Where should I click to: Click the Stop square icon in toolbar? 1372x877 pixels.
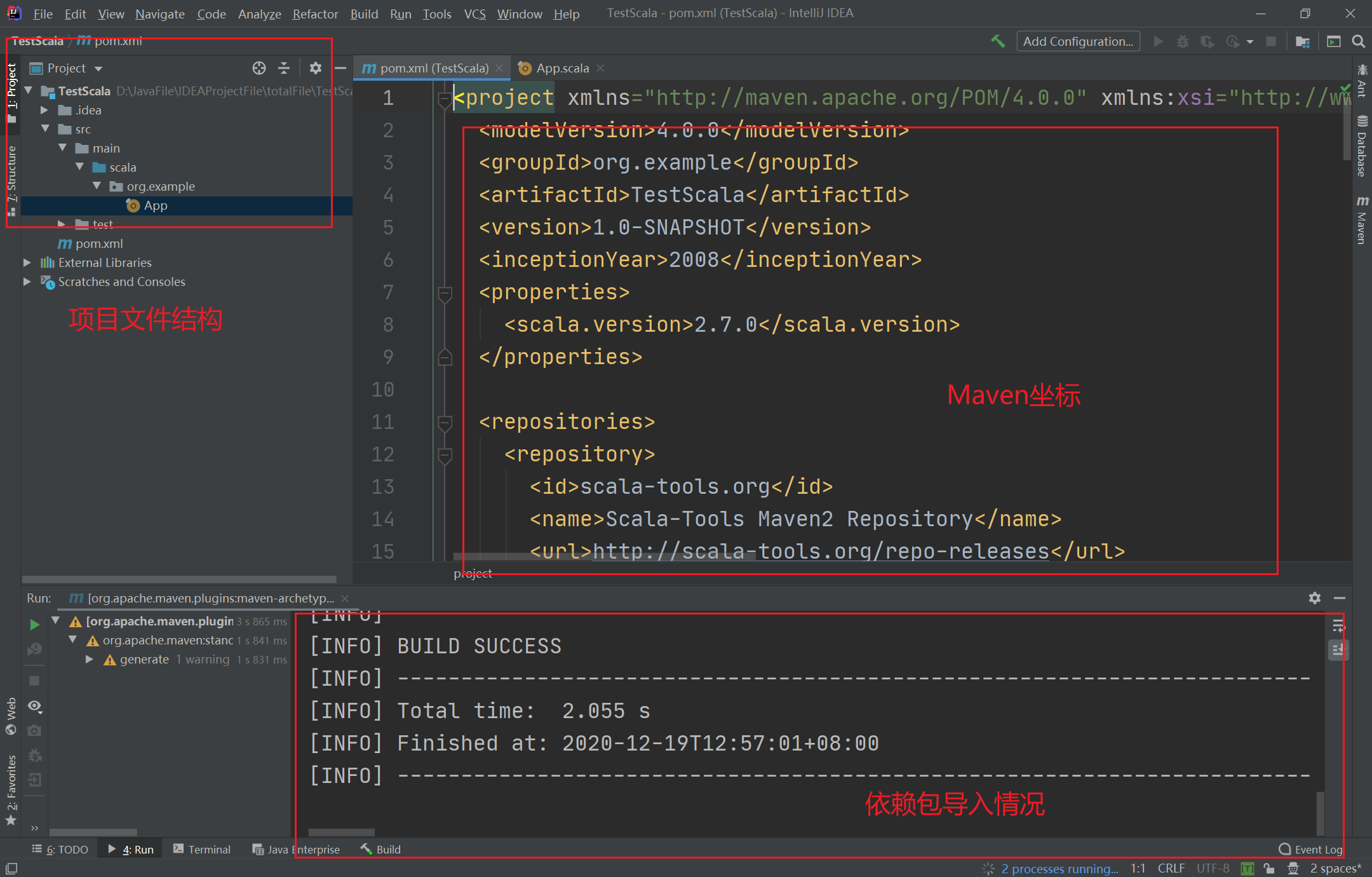(x=1270, y=41)
